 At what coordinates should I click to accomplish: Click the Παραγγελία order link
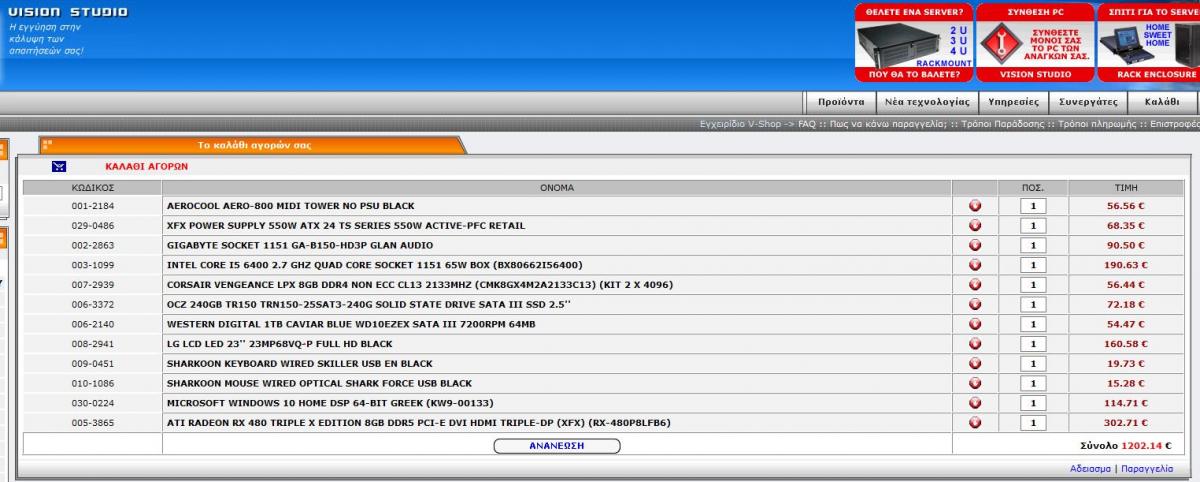[1146, 468]
